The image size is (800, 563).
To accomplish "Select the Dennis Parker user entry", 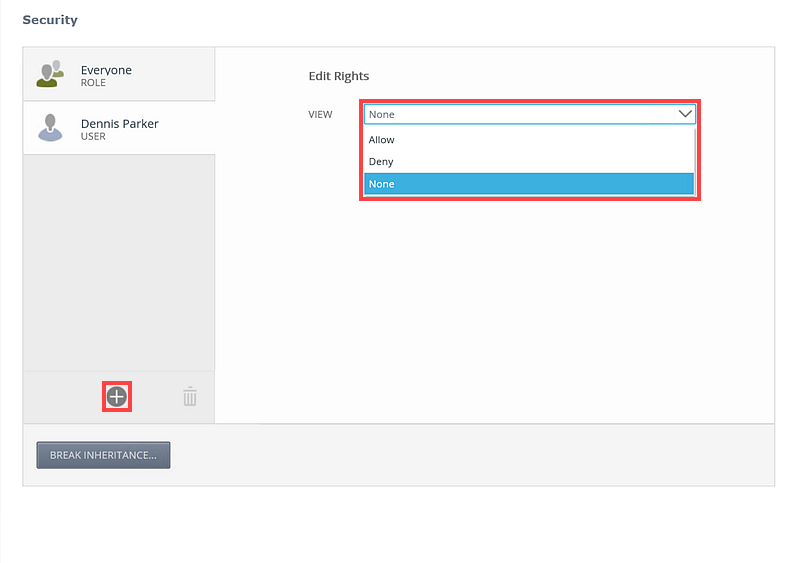I will [119, 128].
